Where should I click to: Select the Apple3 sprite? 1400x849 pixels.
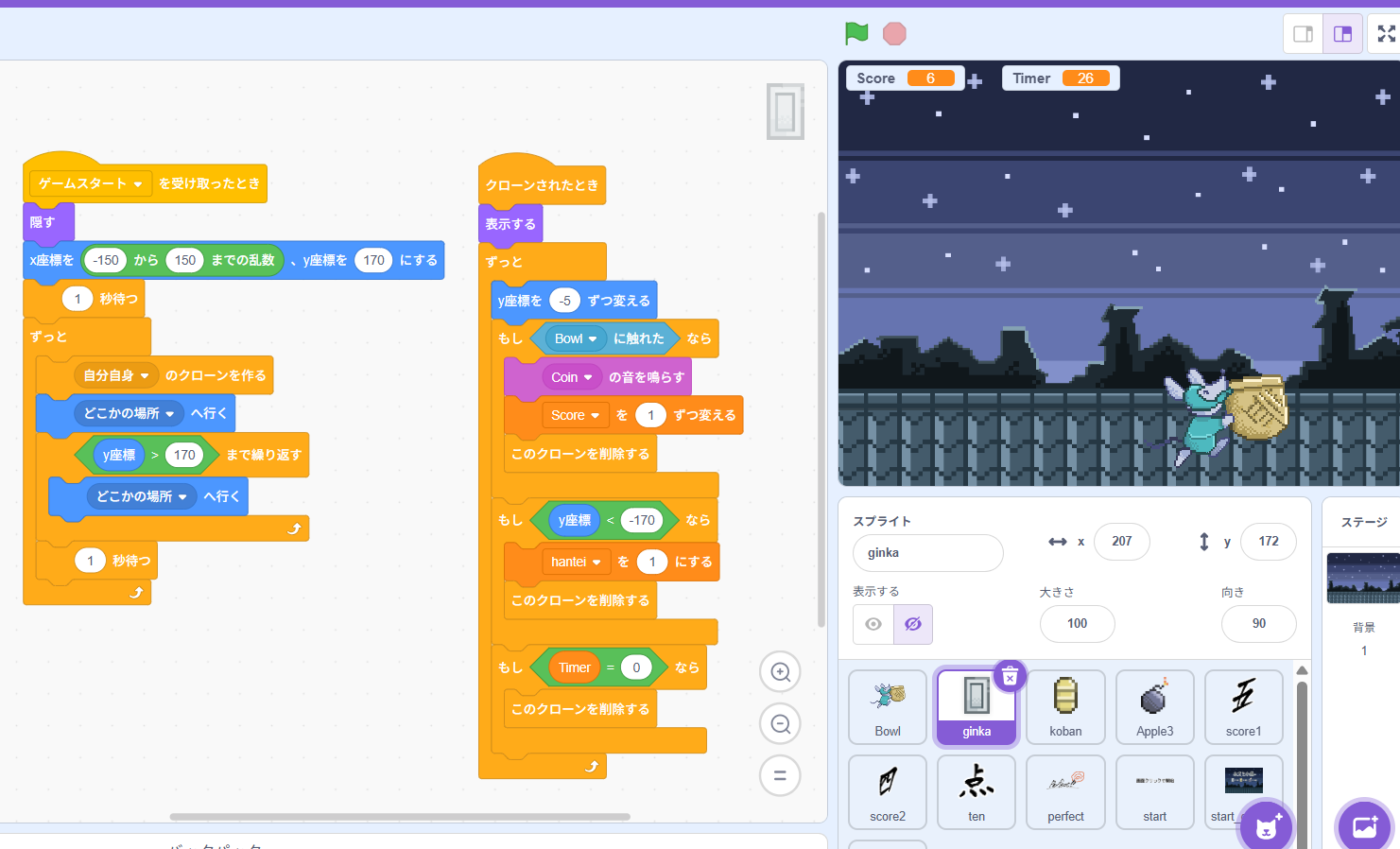pyautogui.click(x=1154, y=707)
